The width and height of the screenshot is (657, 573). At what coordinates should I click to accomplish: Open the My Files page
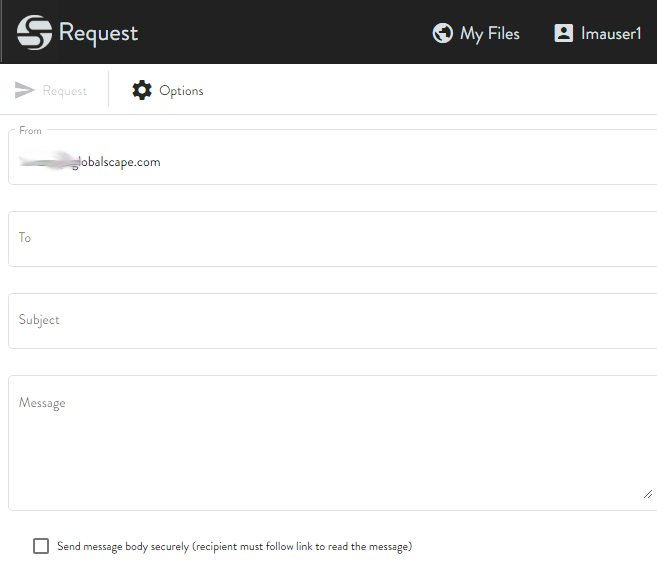click(x=489, y=33)
